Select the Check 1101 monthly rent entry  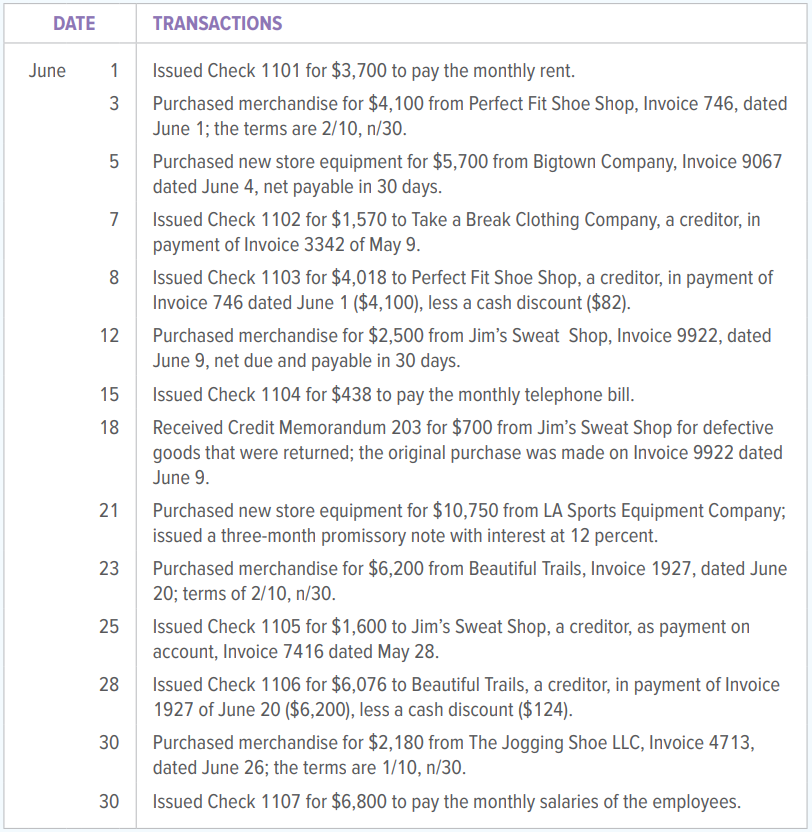click(x=363, y=71)
